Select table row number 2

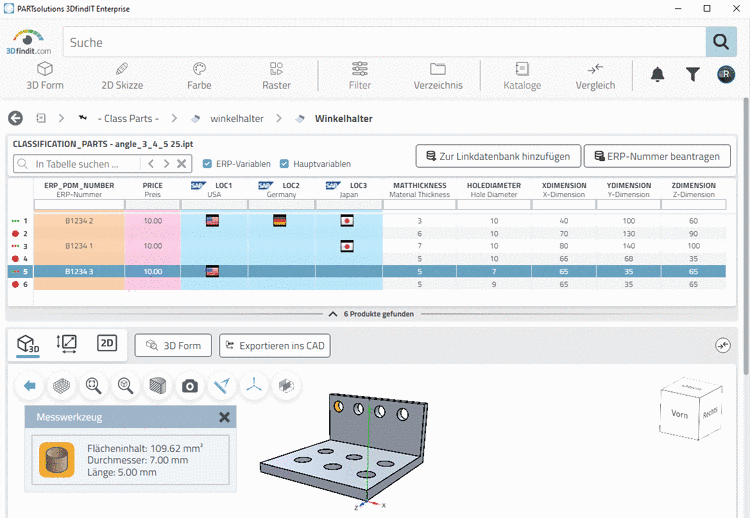tap(367, 233)
